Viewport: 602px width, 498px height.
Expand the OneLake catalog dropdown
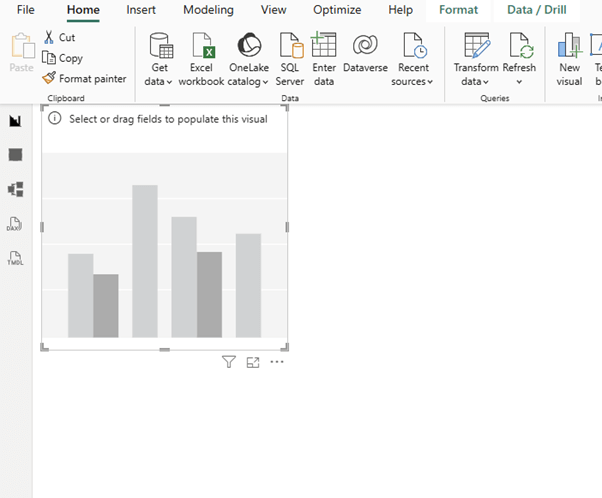tap(249, 81)
